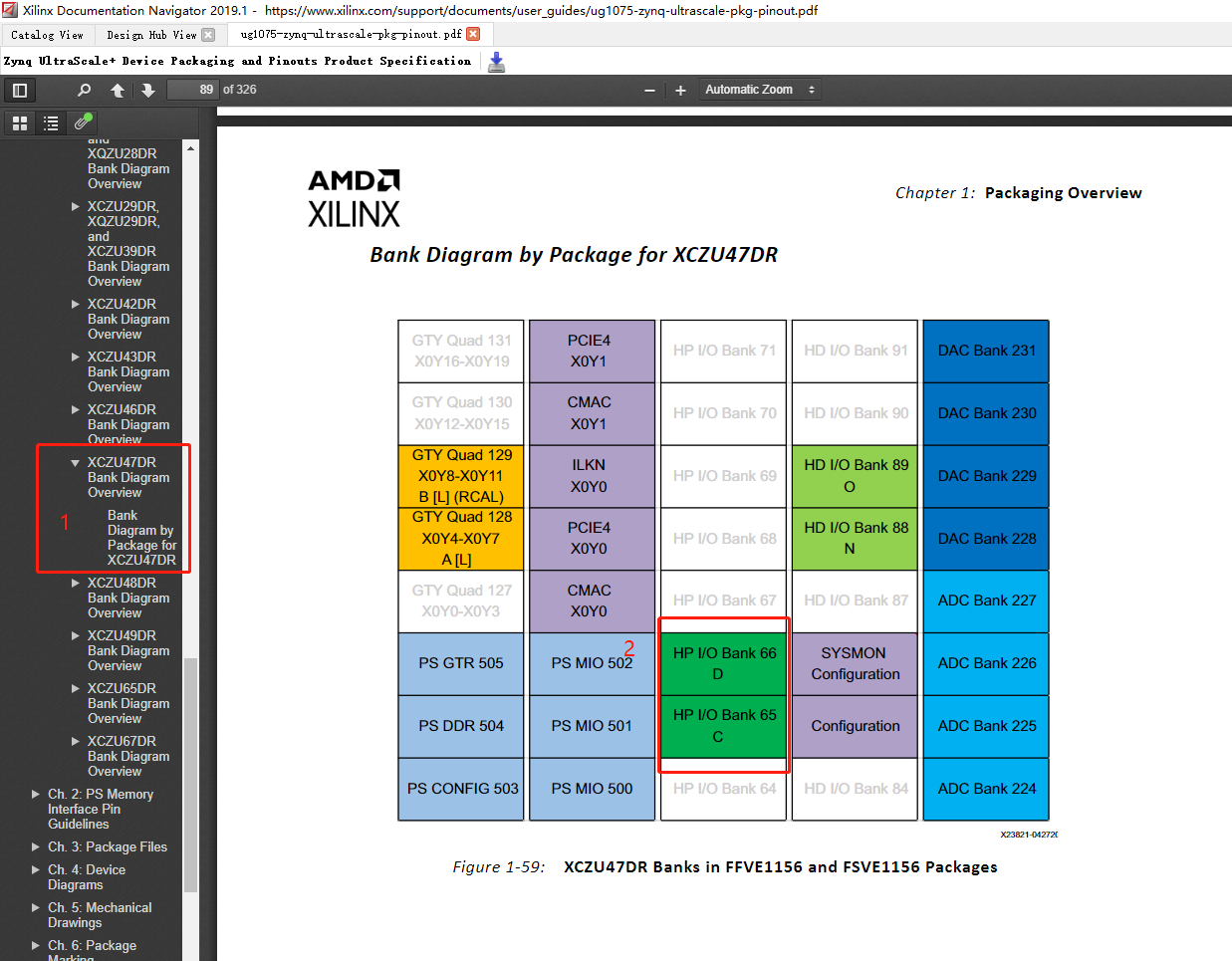Screen dimensions: 1232x961
Task: Open Ch. 4: Device Diagrams outline link
Action: pos(87,877)
